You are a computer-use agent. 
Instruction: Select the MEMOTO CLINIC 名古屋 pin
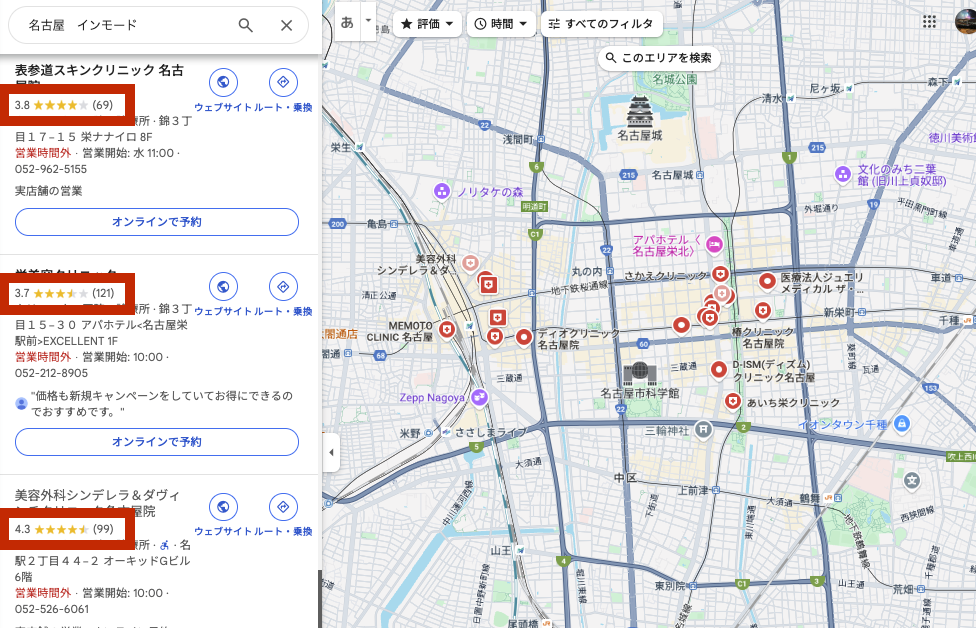coord(446,330)
